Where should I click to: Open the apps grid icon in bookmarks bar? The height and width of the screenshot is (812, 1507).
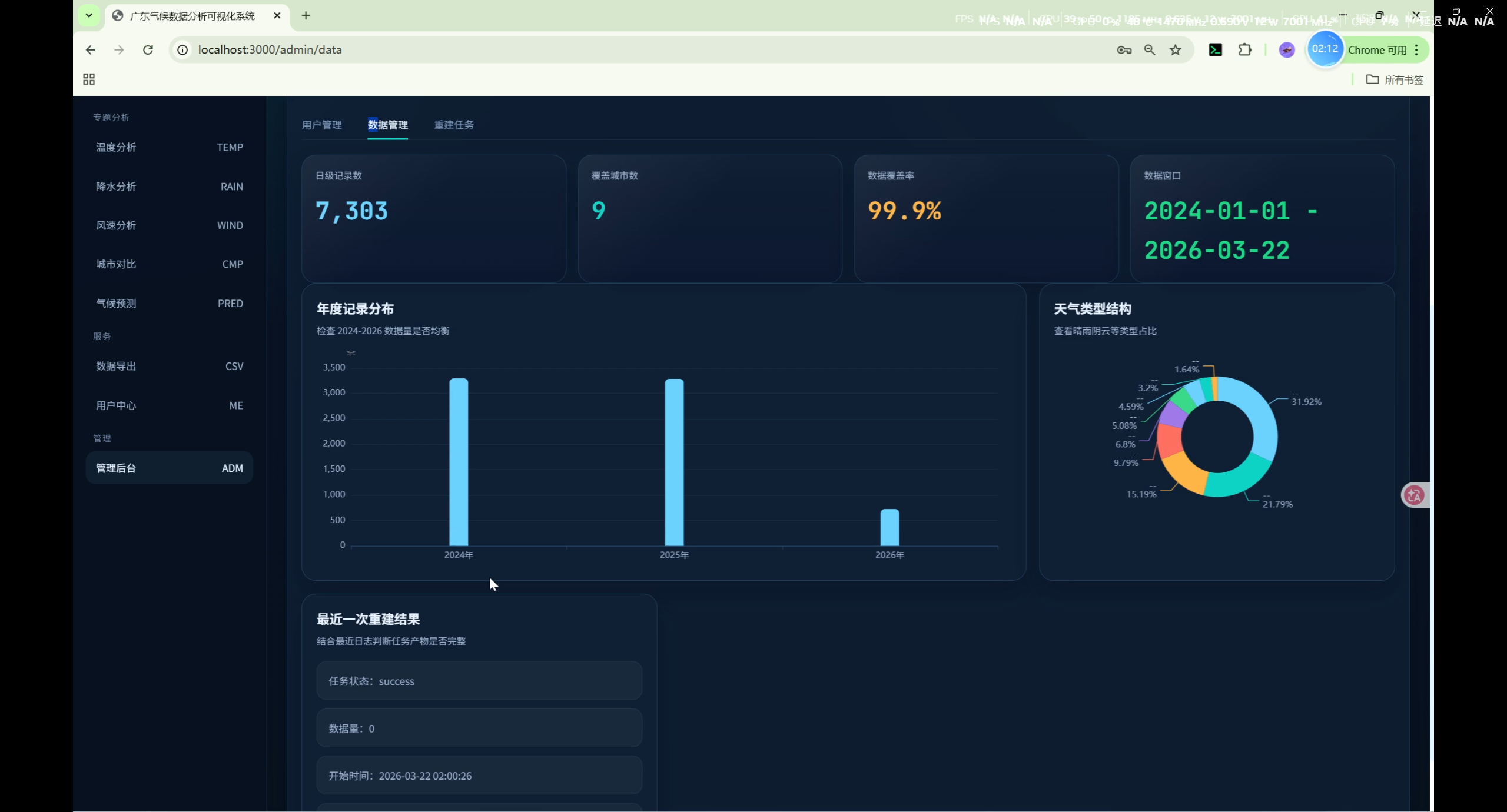[89, 79]
